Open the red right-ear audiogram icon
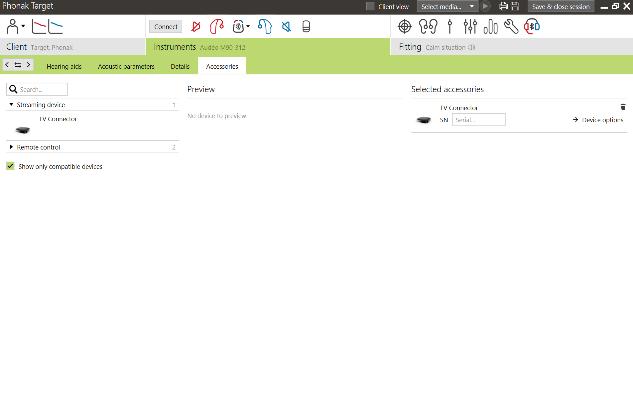Image resolution: width=633 pixels, height=395 pixels. pyautogui.click(x=39, y=27)
